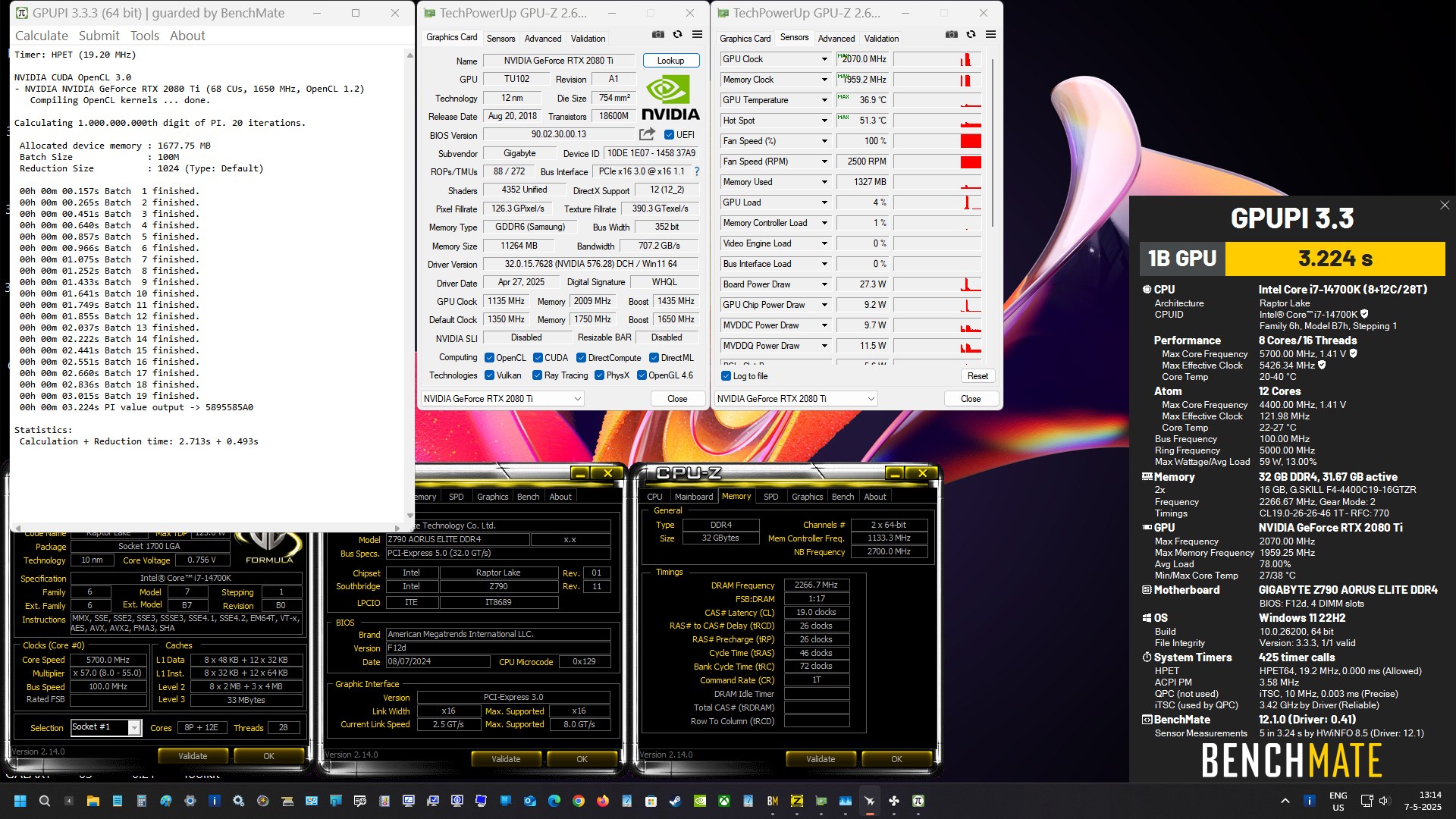
Task: Toggle DirectCompute checkbox
Action: [x=581, y=358]
